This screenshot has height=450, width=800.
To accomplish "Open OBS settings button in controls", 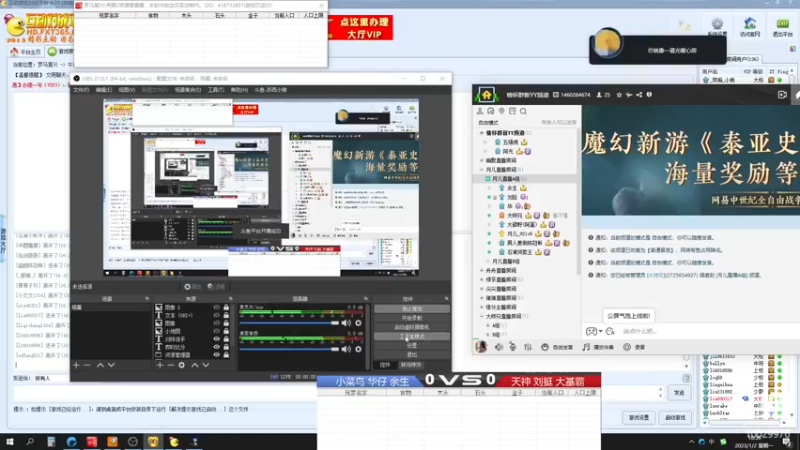I will 412,345.
